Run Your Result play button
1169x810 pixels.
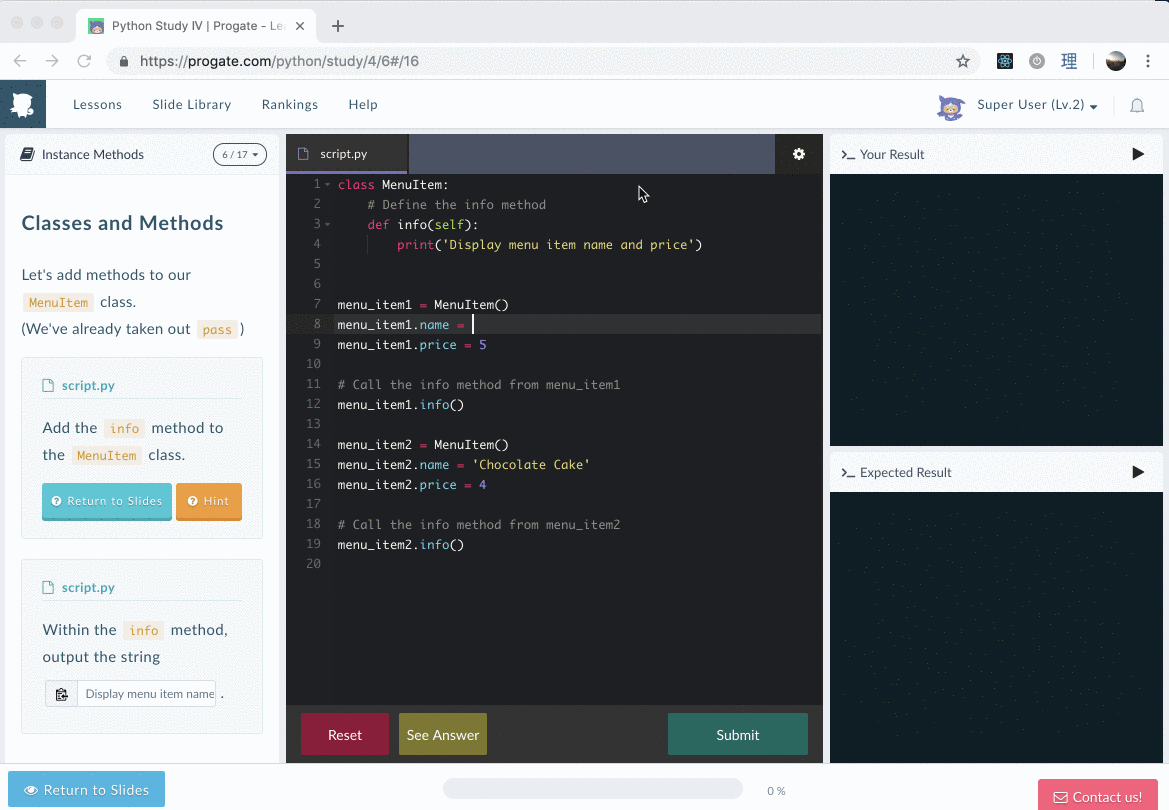point(1138,154)
